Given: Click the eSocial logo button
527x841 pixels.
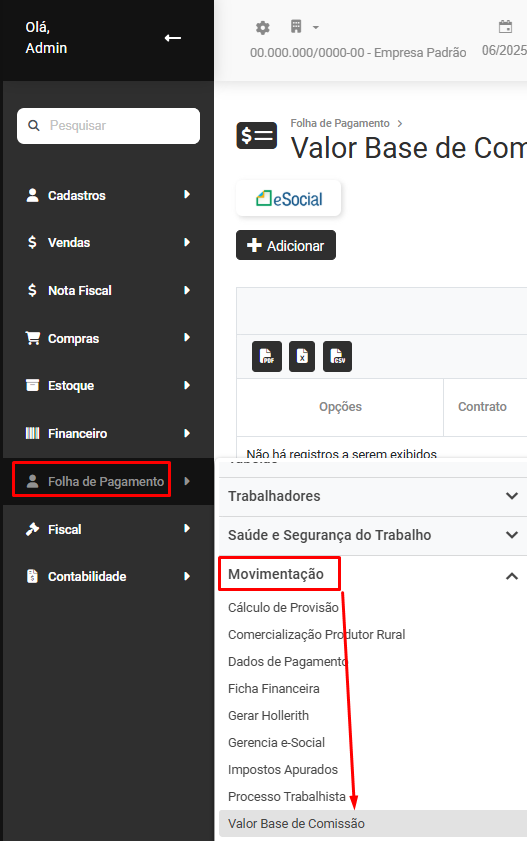Looking at the screenshot, I should 288,198.
